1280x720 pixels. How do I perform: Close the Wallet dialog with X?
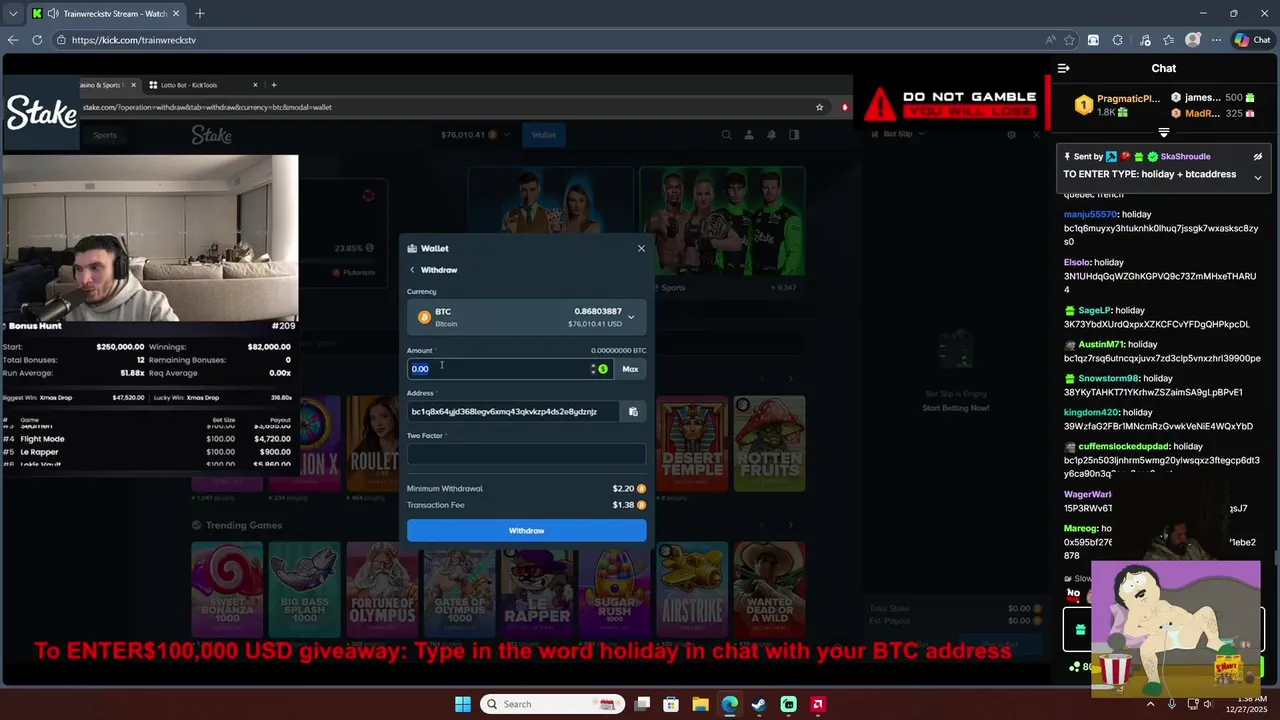point(641,248)
